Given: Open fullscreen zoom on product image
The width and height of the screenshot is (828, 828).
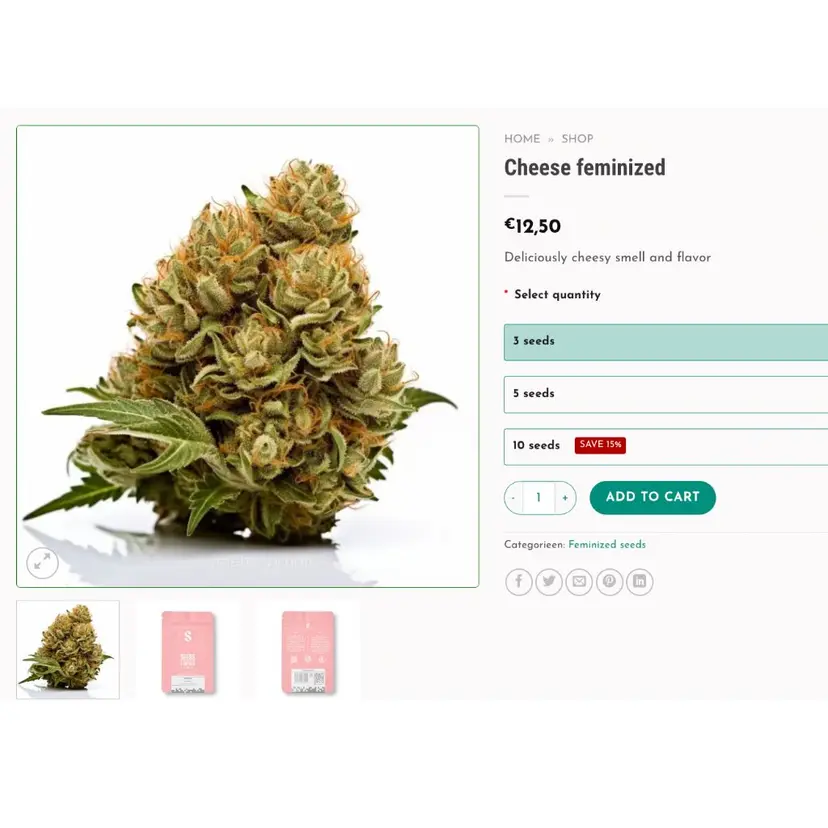Looking at the screenshot, I should pyautogui.click(x=42, y=562).
